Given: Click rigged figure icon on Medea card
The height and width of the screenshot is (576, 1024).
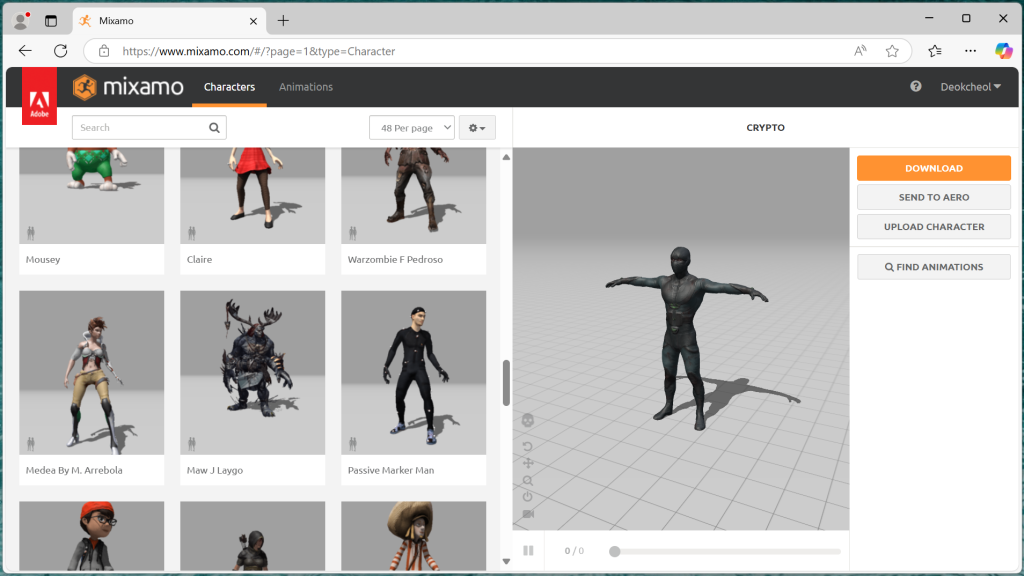Looking at the screenshot, I should (31, 444).
